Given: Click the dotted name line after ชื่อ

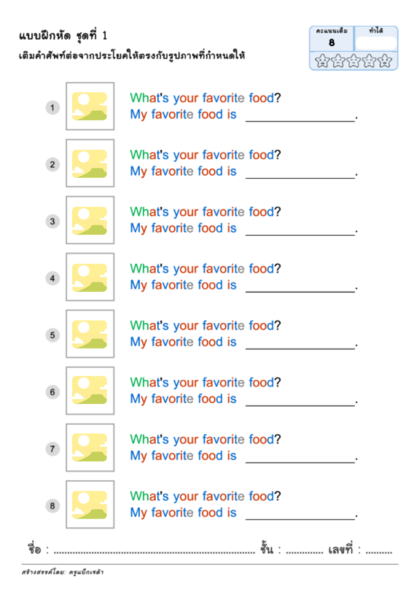Looking at the screenshot, I should tap(155, 550).
